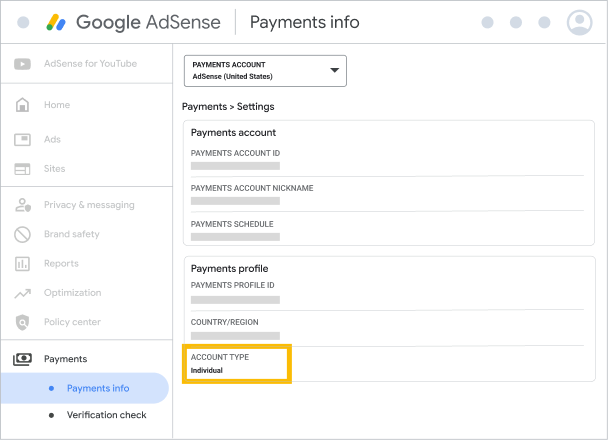Click the Brand safety blocked-circle icon
The height and width of the screenshot is (440, 608).
click(22, 235)
